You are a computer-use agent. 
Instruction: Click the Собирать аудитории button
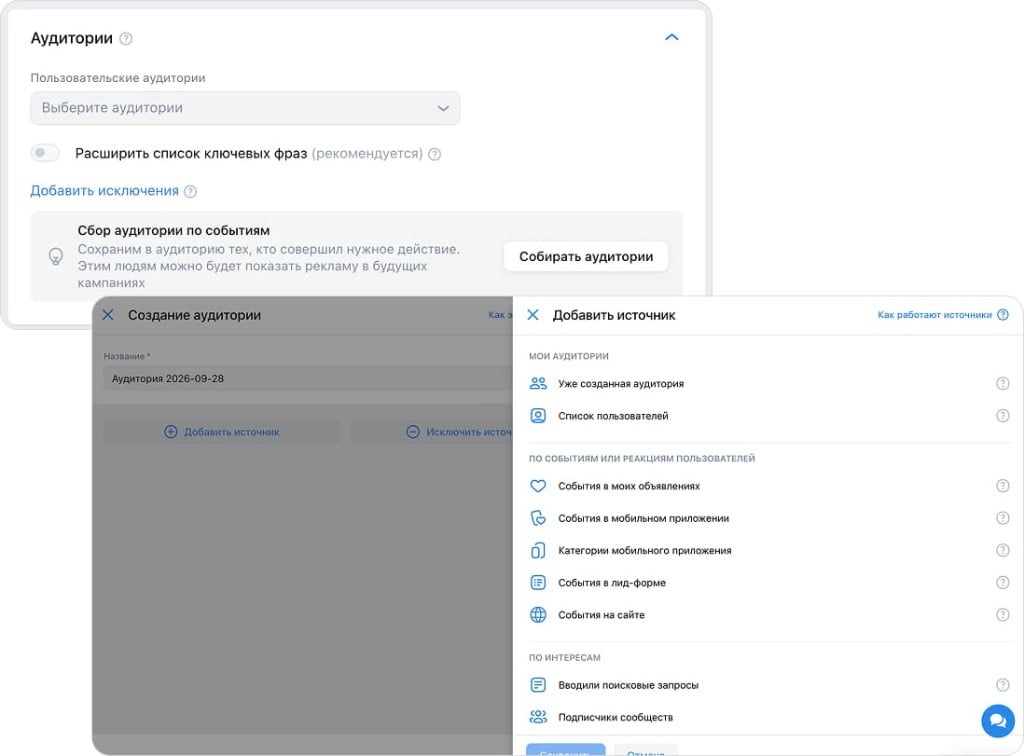point(586,257)
